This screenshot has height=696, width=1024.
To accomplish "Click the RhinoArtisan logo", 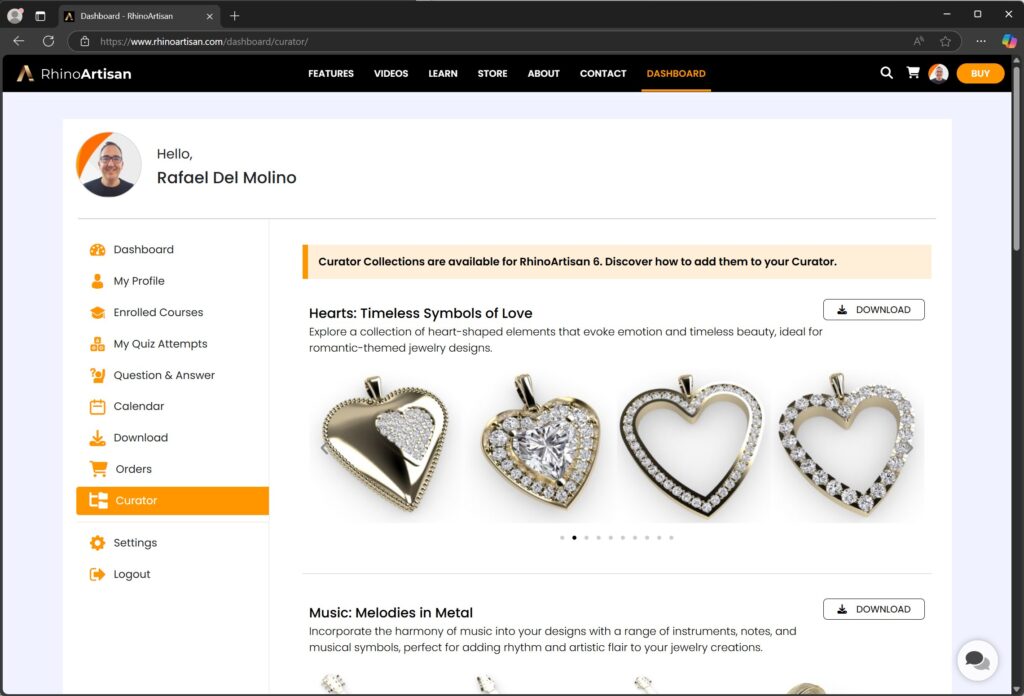I will (x=74, y=74).
